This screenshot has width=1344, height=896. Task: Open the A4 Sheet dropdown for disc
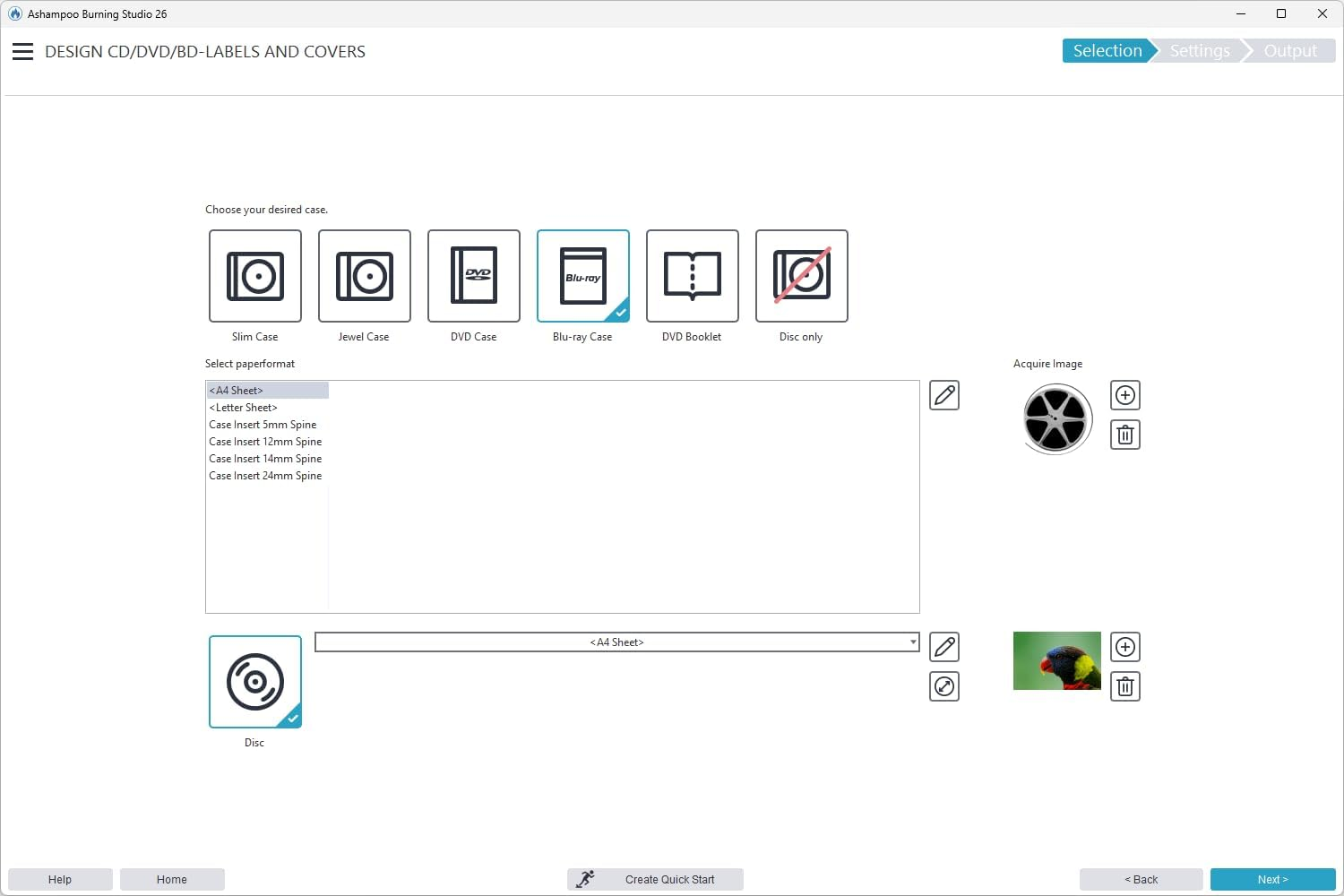tap(912, 642)
